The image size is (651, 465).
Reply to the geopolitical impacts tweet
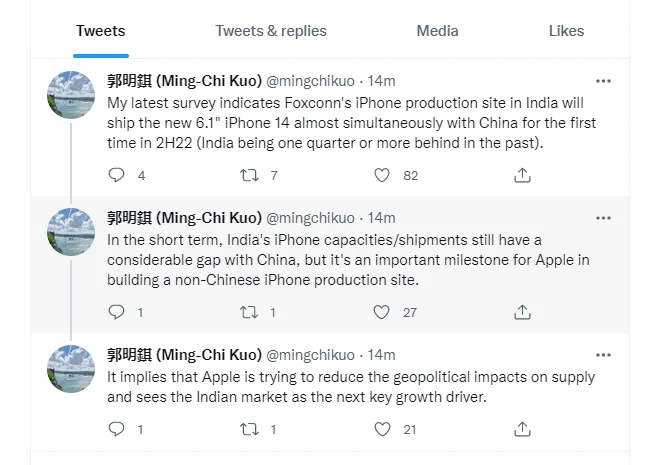[x=116, y=429]
